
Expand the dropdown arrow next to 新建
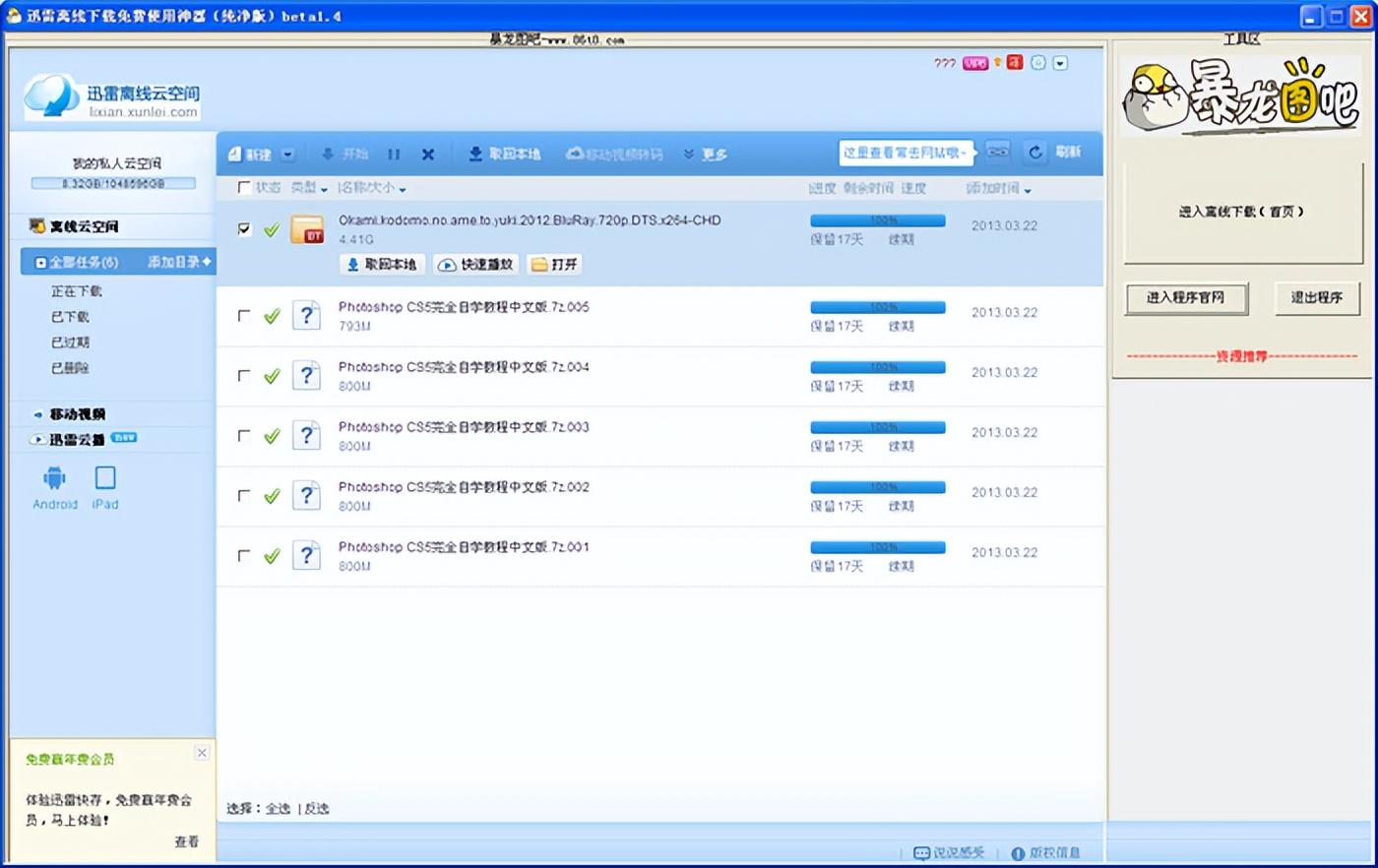click(x=287, y=155)
